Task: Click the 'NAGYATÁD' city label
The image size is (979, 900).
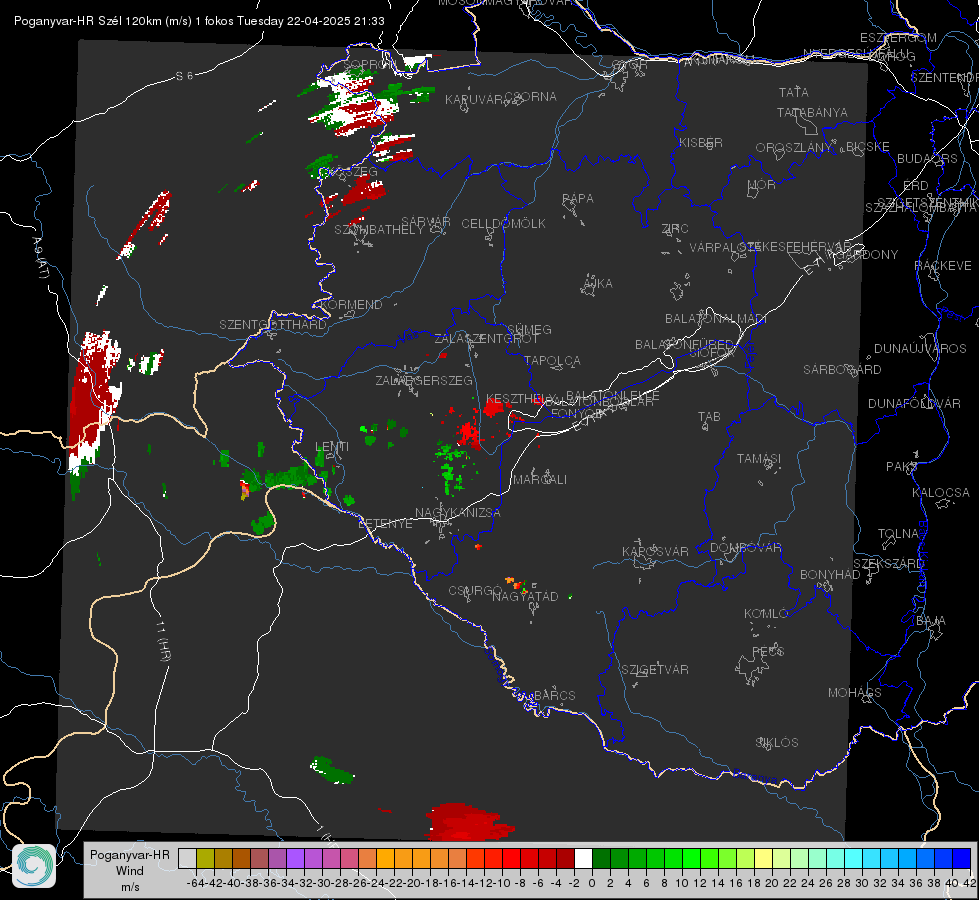Action: click(525, 596)
